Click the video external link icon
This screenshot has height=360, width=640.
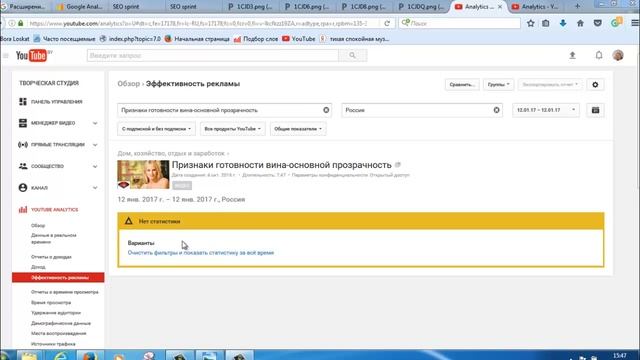point(398,165)
